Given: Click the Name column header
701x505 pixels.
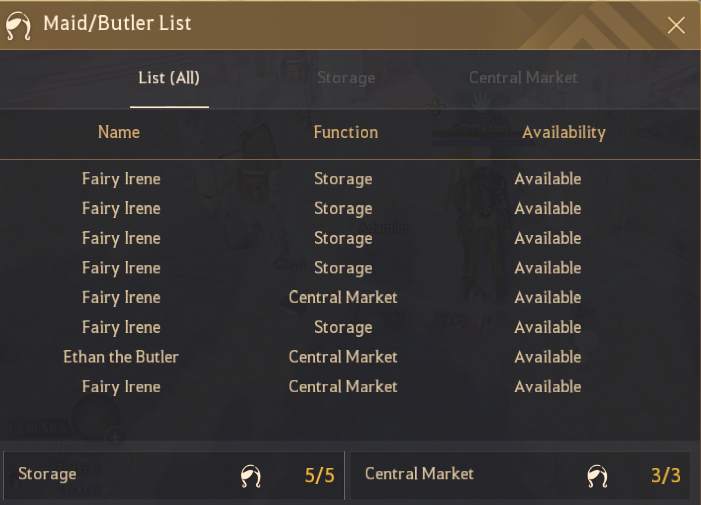Looking at the screenshot, I should (x=119, y=132).
